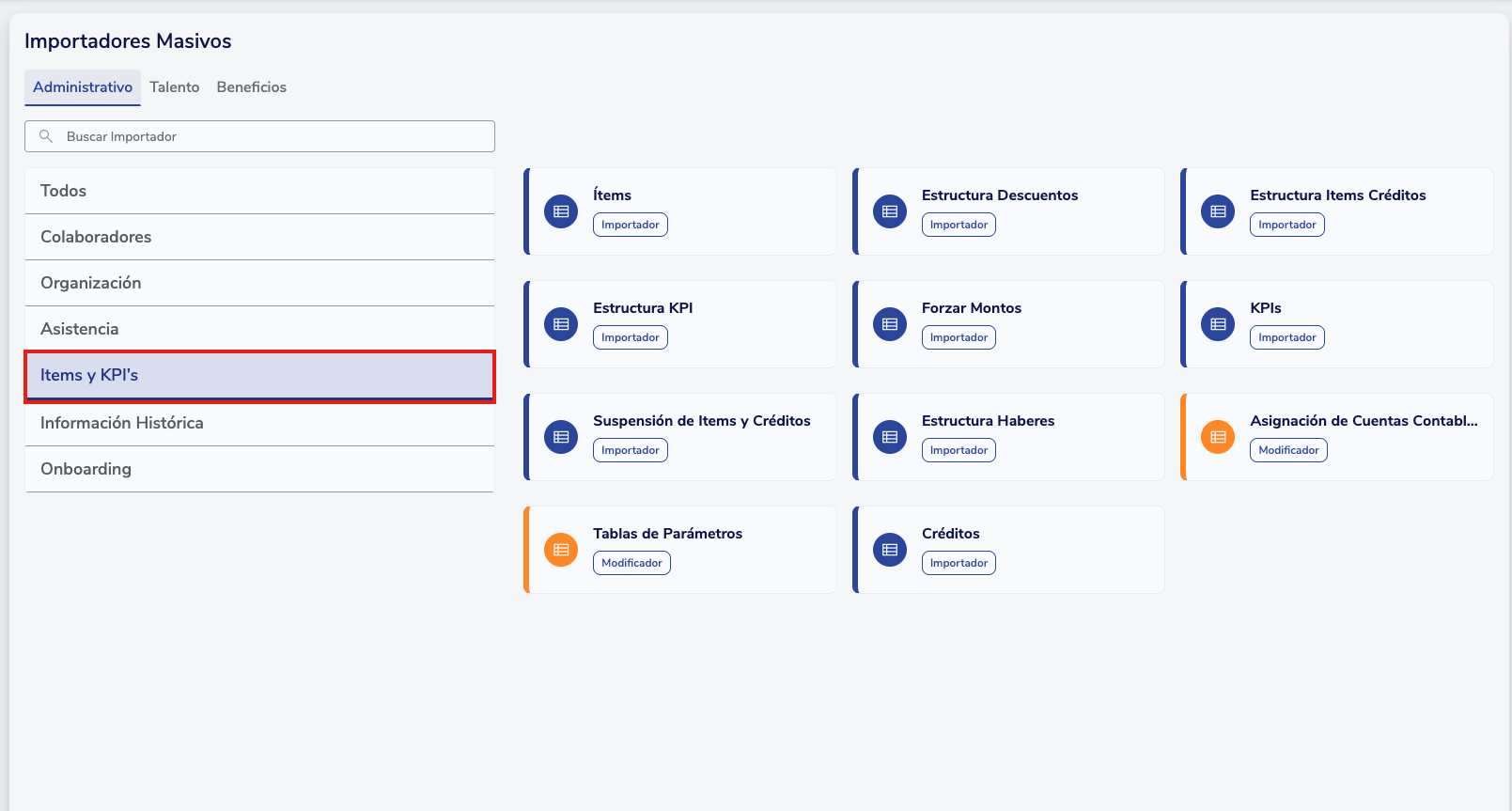Click the Importador button under KPIs
The width and height of the screenshot is (1512, 811).
(x=1286, y=337)
